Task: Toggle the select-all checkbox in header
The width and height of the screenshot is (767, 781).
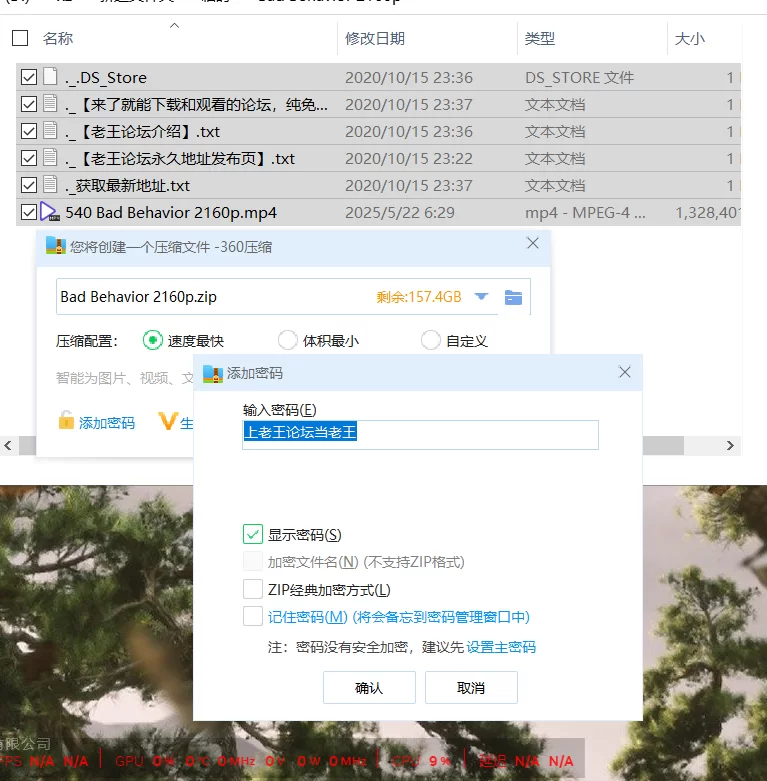Action: coord(20,38)
